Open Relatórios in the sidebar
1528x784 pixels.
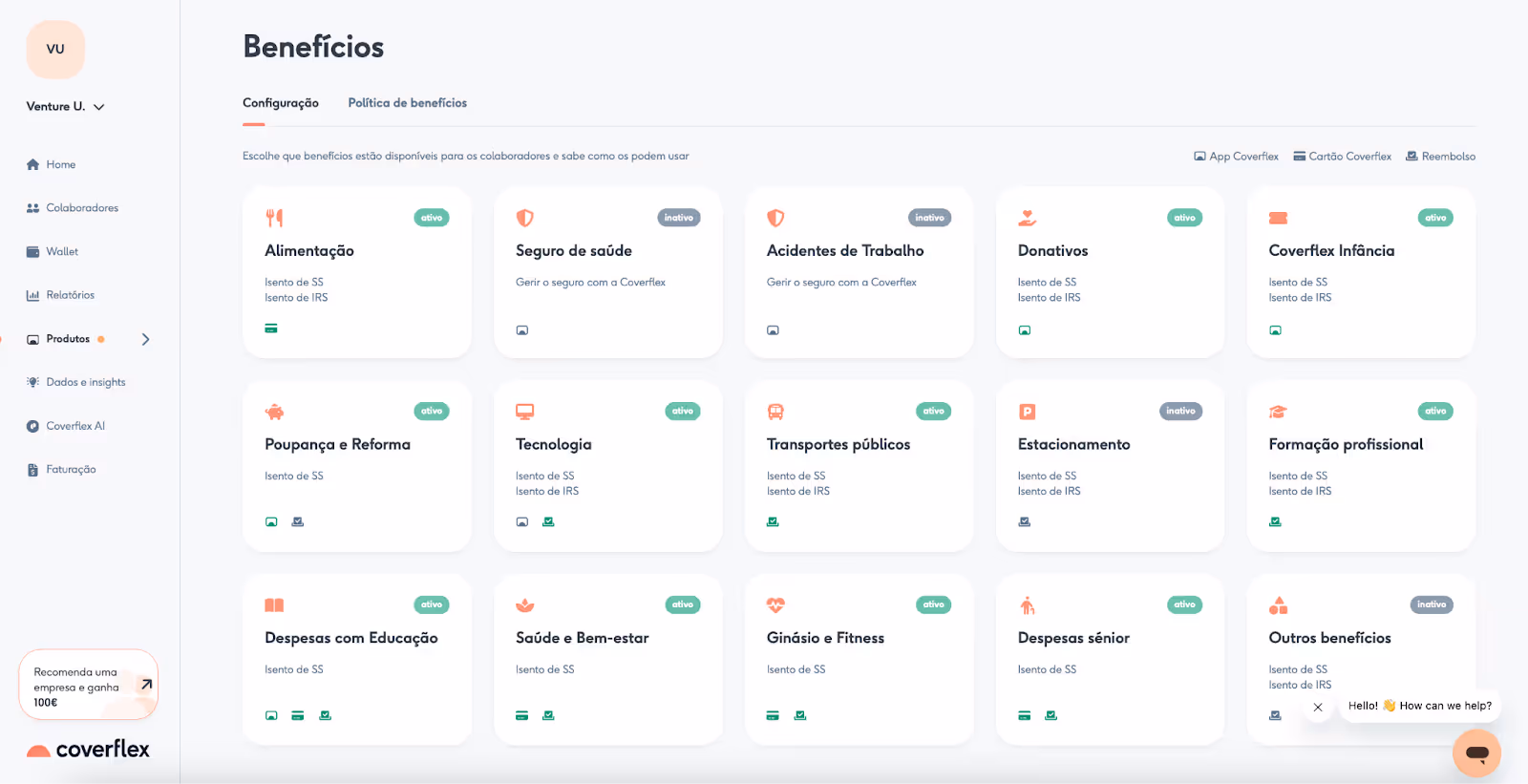pos(60,295)
